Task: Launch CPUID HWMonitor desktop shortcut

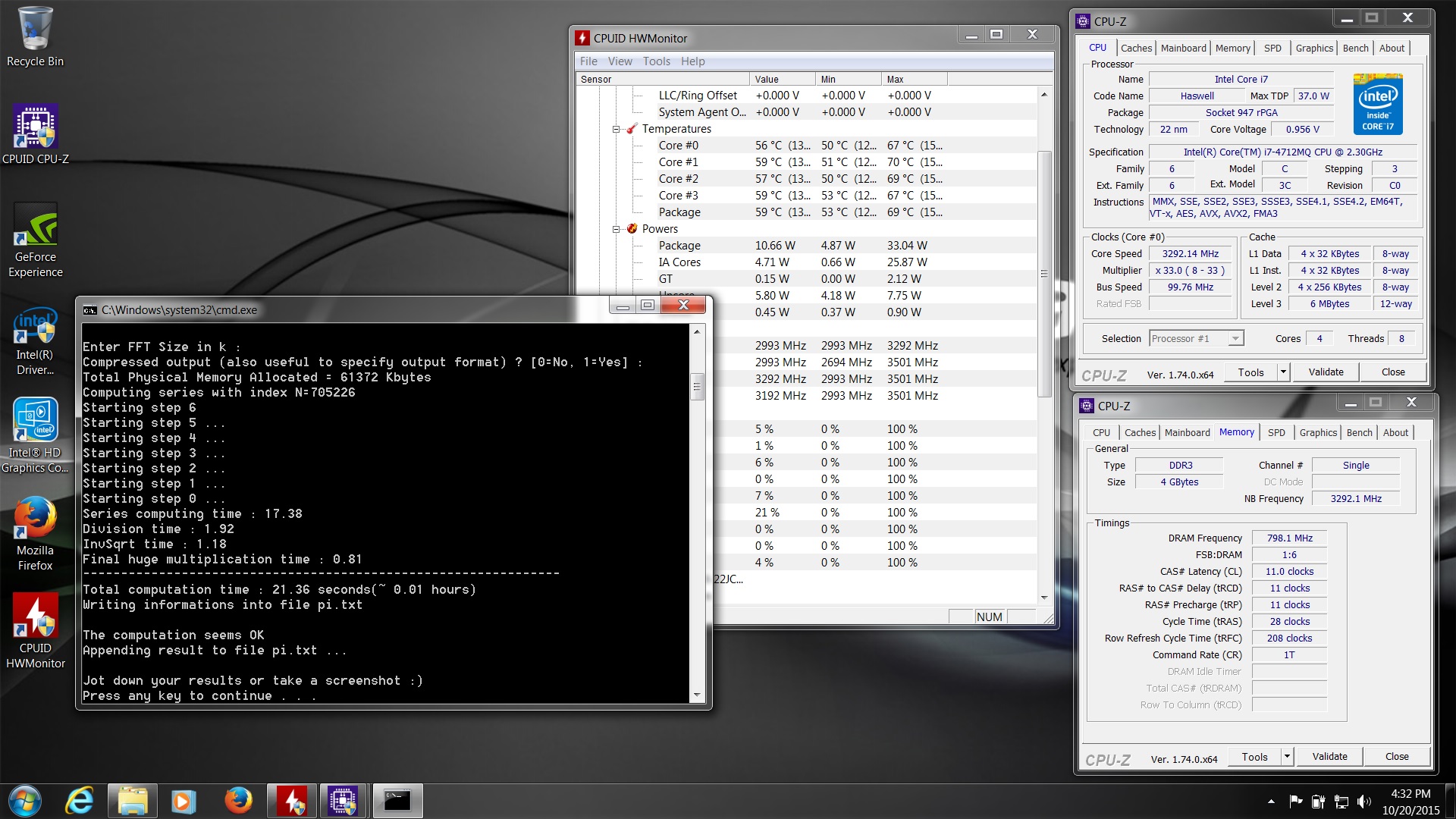Action: click(35, 631)
